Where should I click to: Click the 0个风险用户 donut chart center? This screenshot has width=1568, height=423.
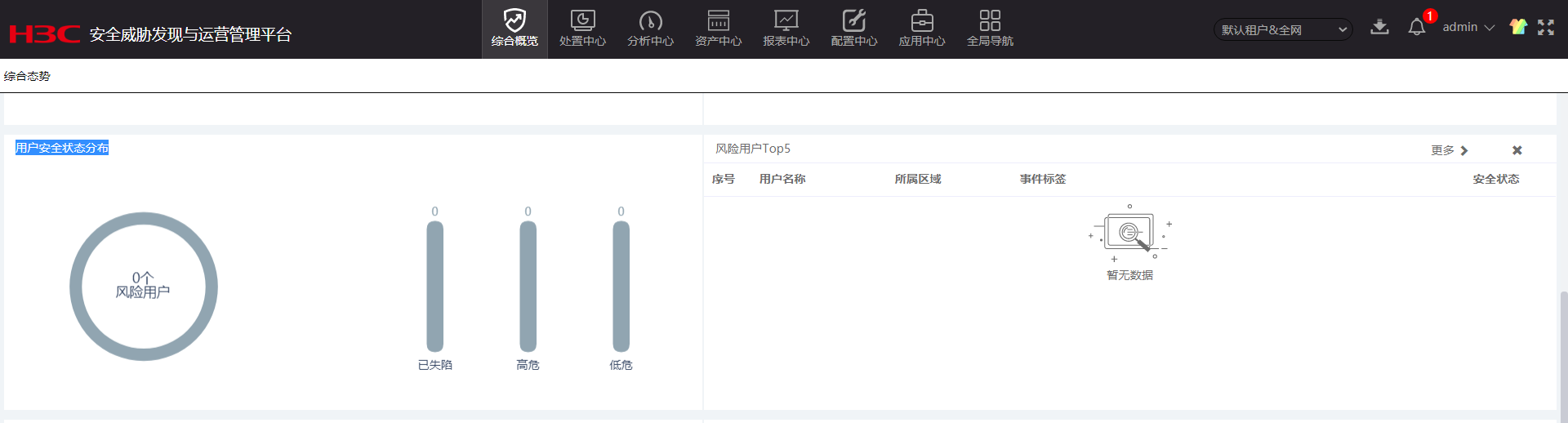coord(143,286)
